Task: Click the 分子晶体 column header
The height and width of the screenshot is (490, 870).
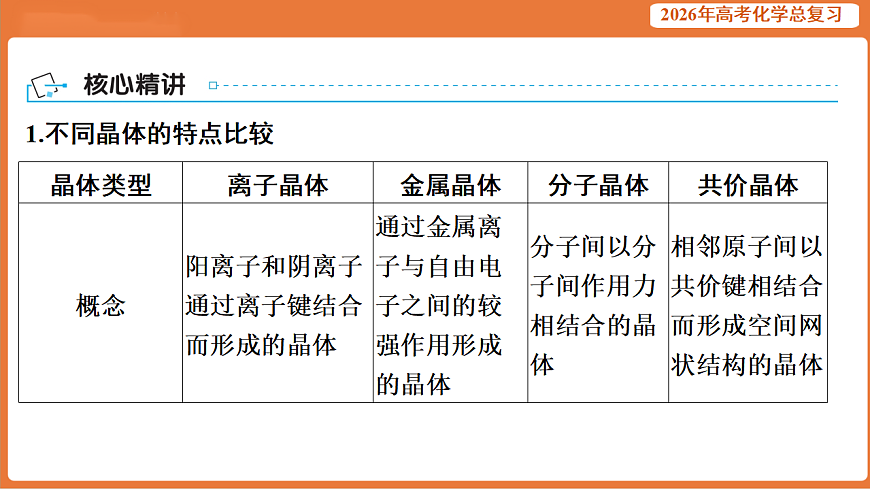Action: click(598, 183)
